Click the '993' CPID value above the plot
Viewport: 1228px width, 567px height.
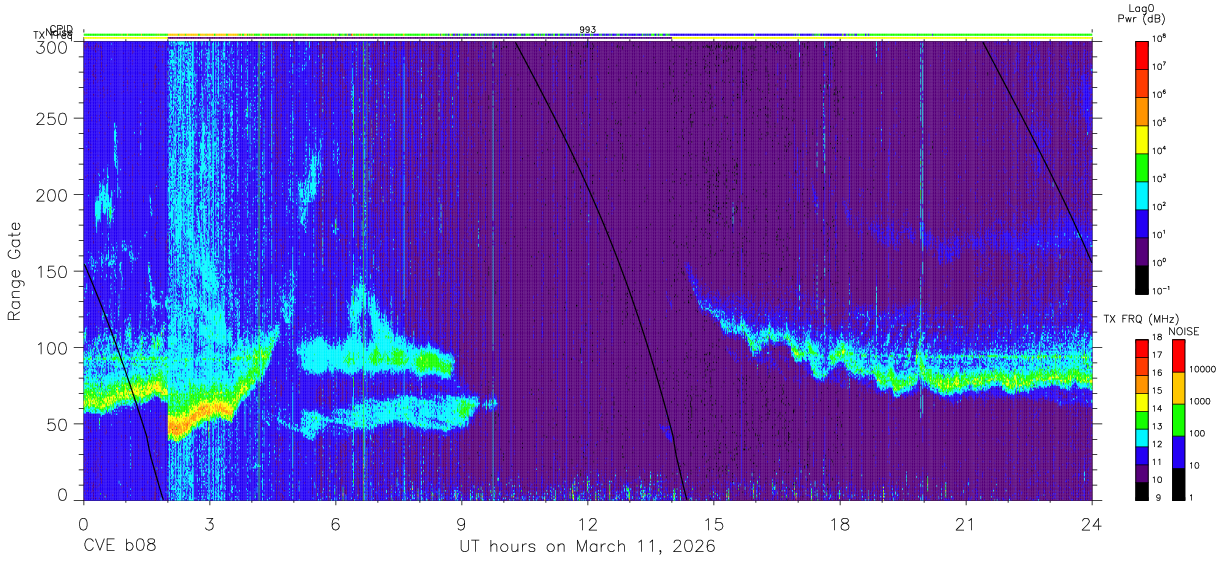tap(588, 30)
